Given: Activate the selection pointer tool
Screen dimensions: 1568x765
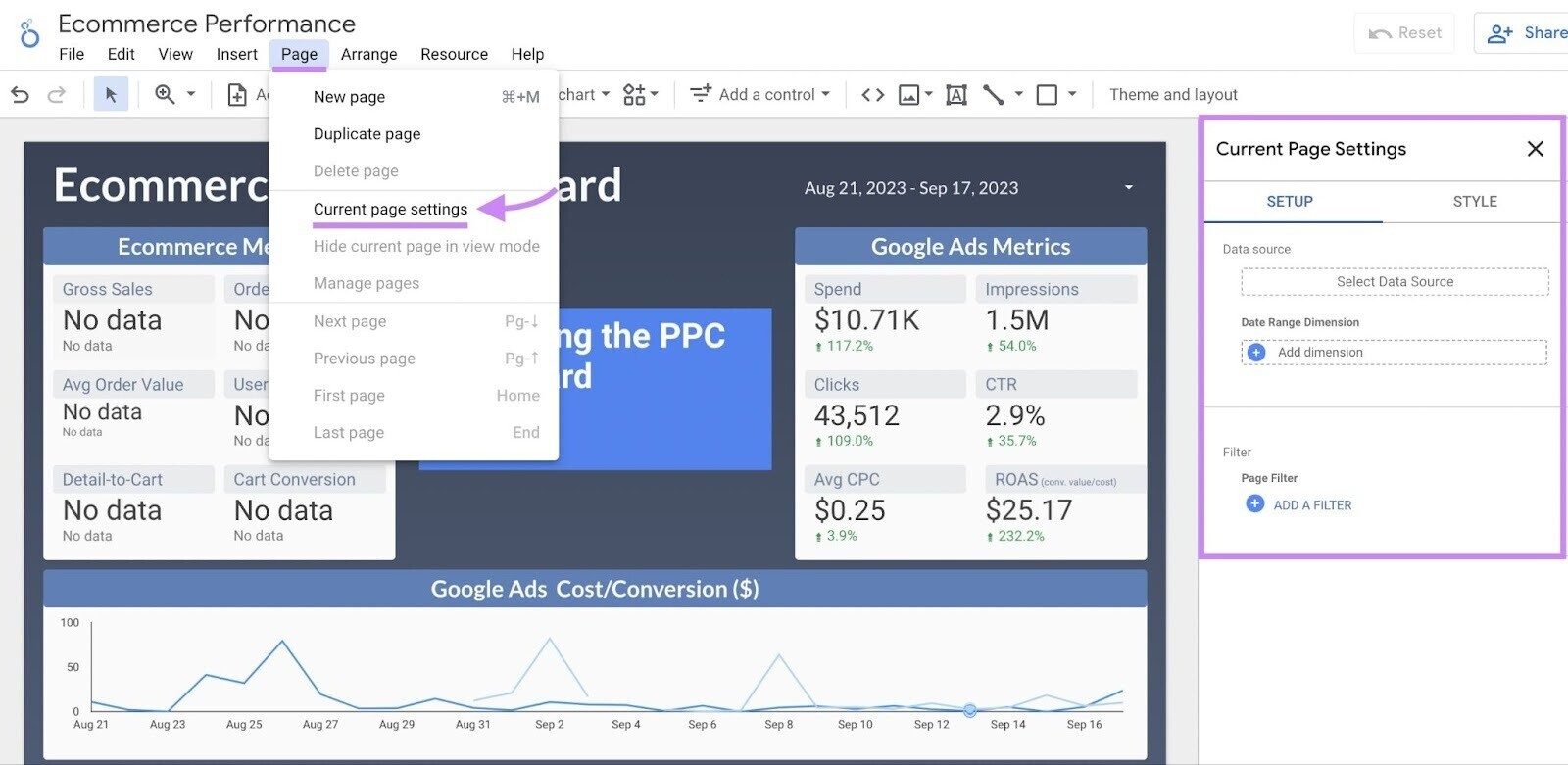Looking at the screenshot, I should click(x=111, y=95).
